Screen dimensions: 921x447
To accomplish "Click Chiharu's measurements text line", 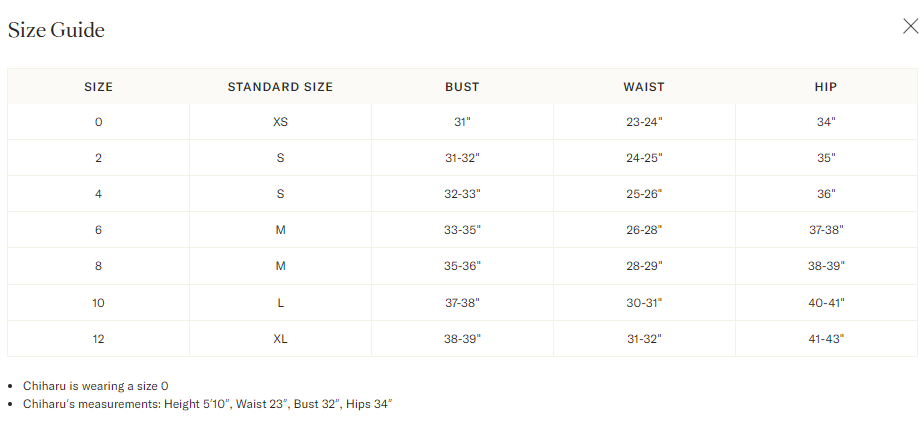I will pos(207,404).
